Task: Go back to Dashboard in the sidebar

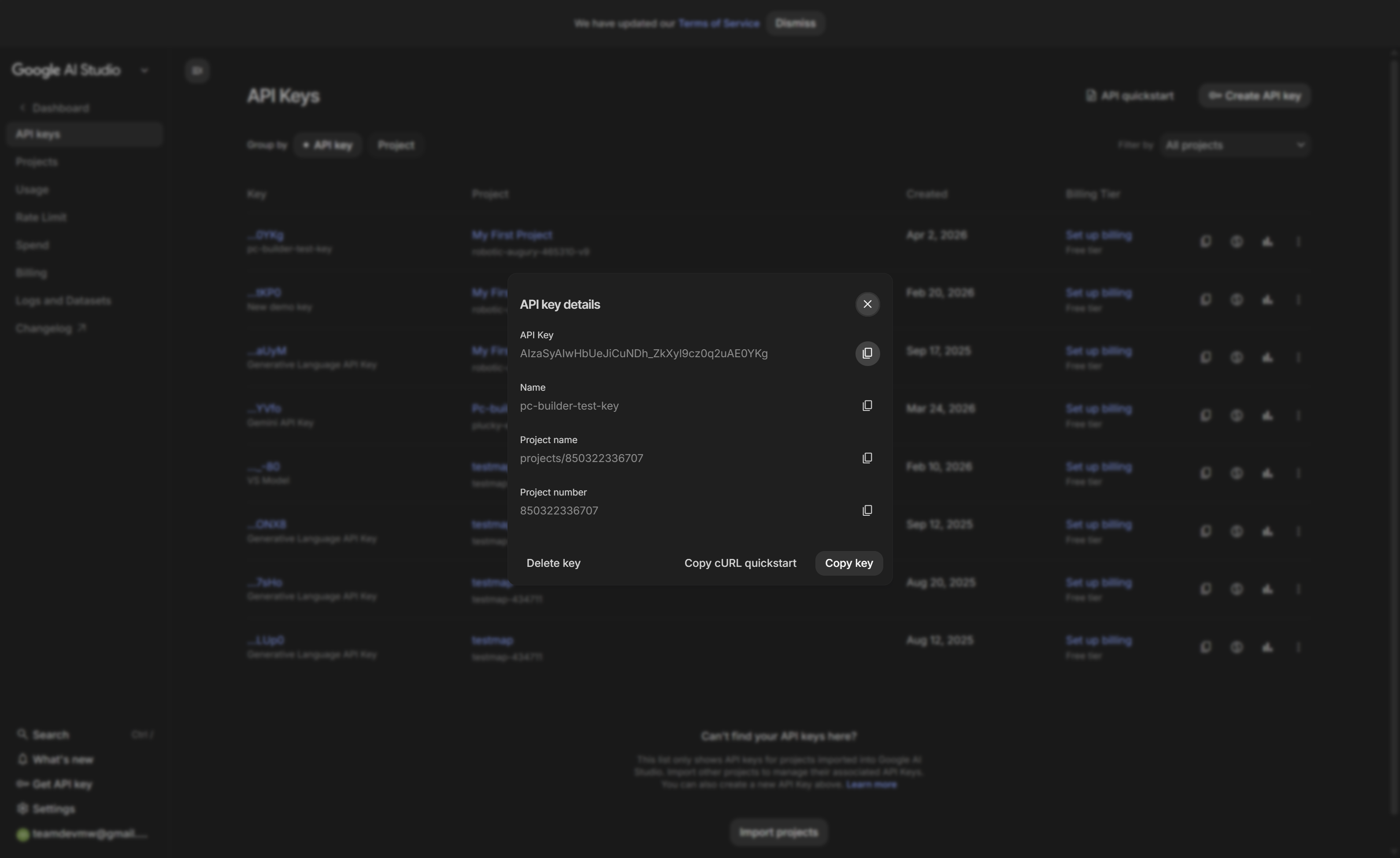Action: (54, 108)
